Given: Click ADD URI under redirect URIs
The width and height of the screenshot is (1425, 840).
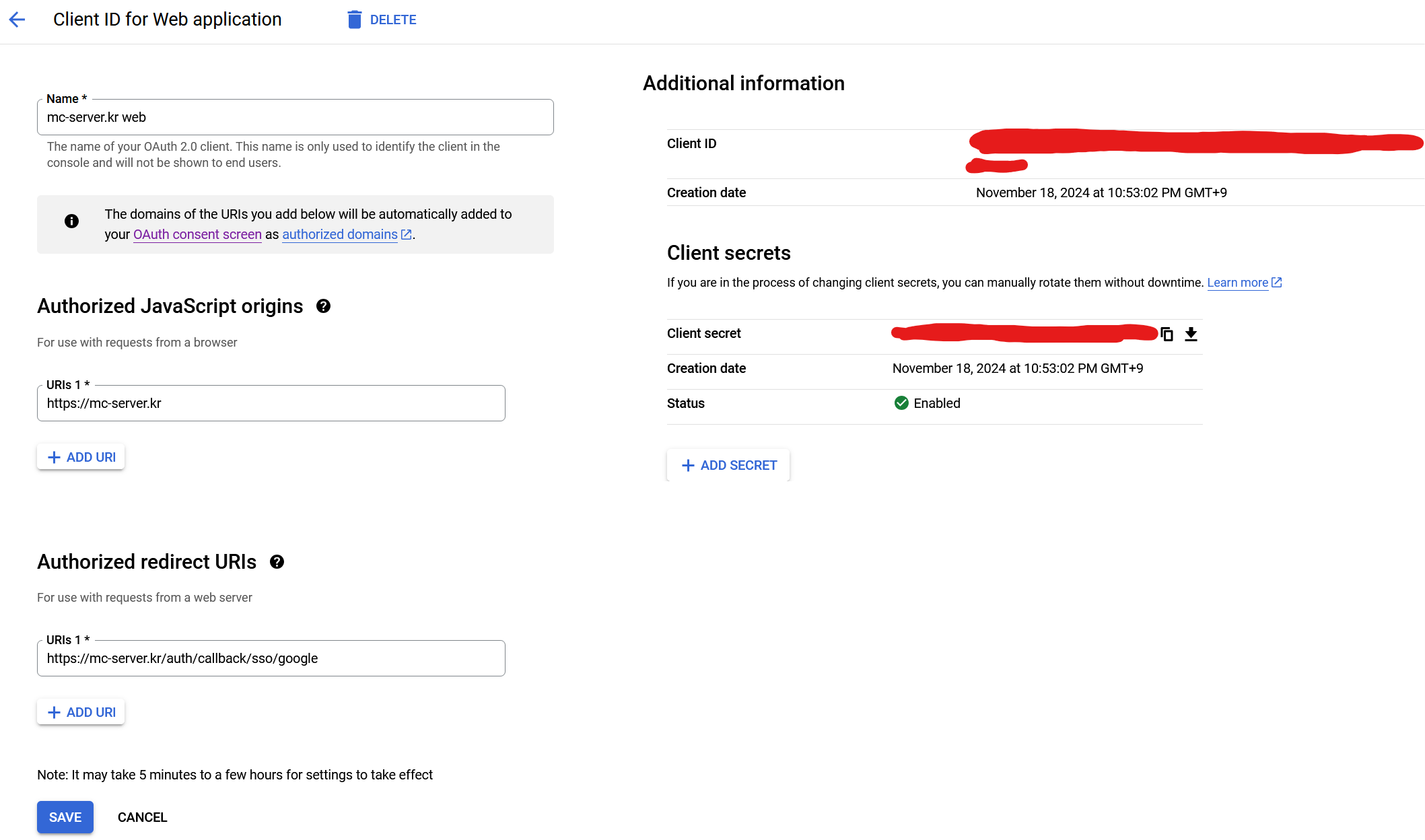Looking at the screenshot, I should pos(80,711).
